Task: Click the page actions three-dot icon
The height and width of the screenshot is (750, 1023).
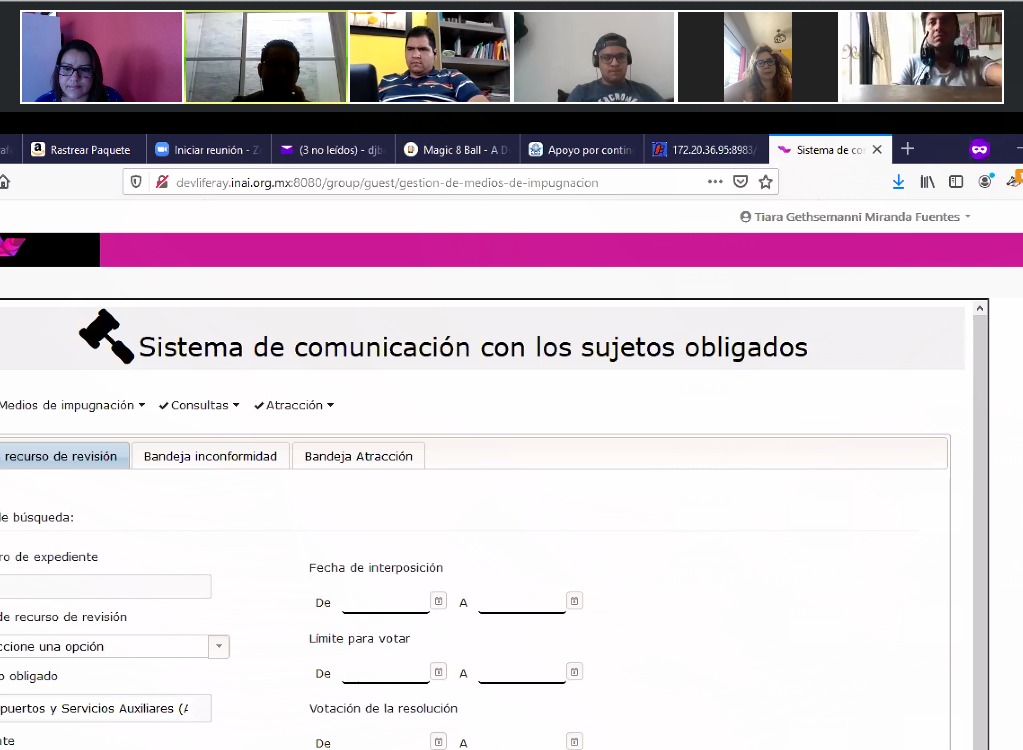Action: click(x=714, y=182)
